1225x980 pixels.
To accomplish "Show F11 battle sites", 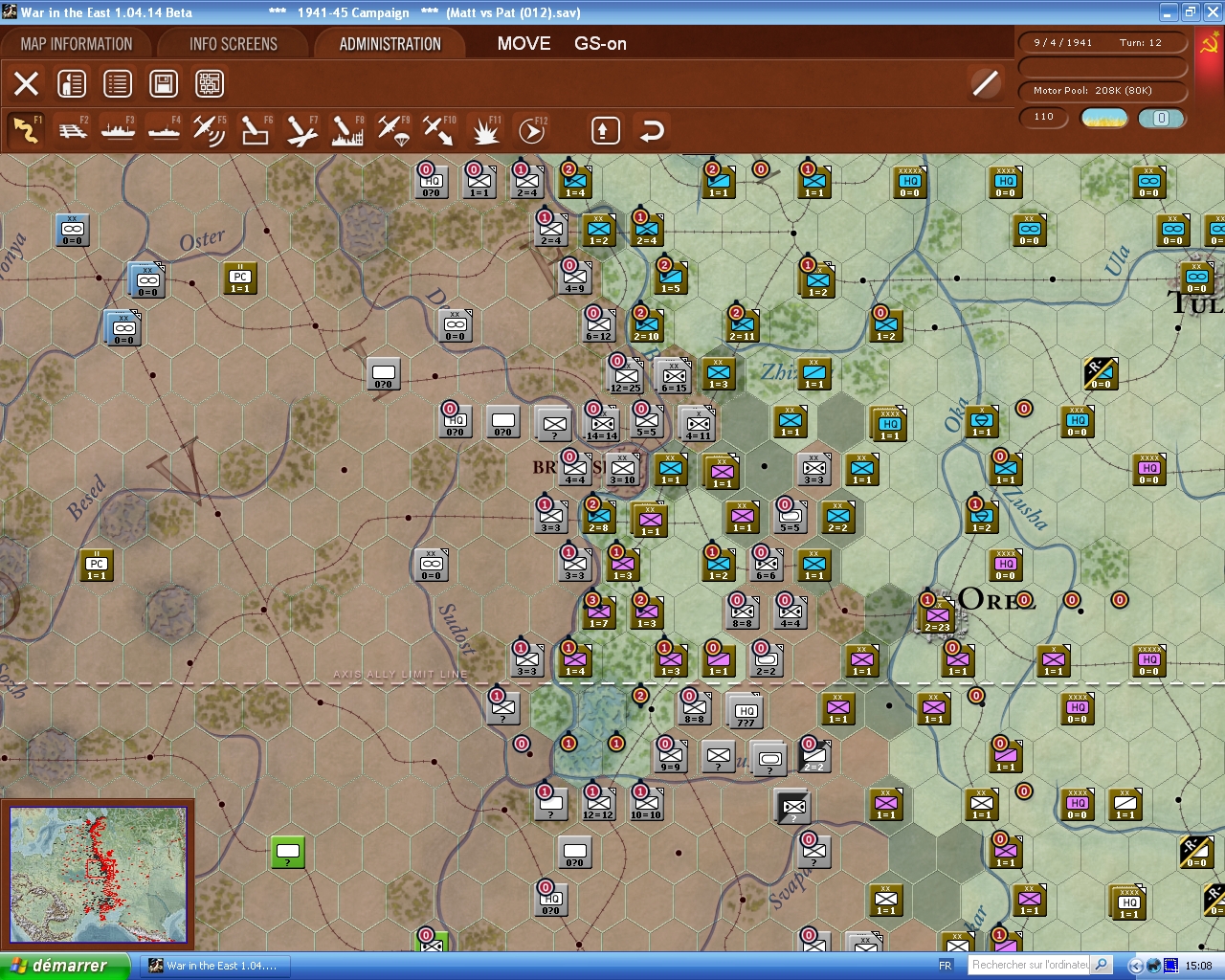I will [x=485, y=130].
